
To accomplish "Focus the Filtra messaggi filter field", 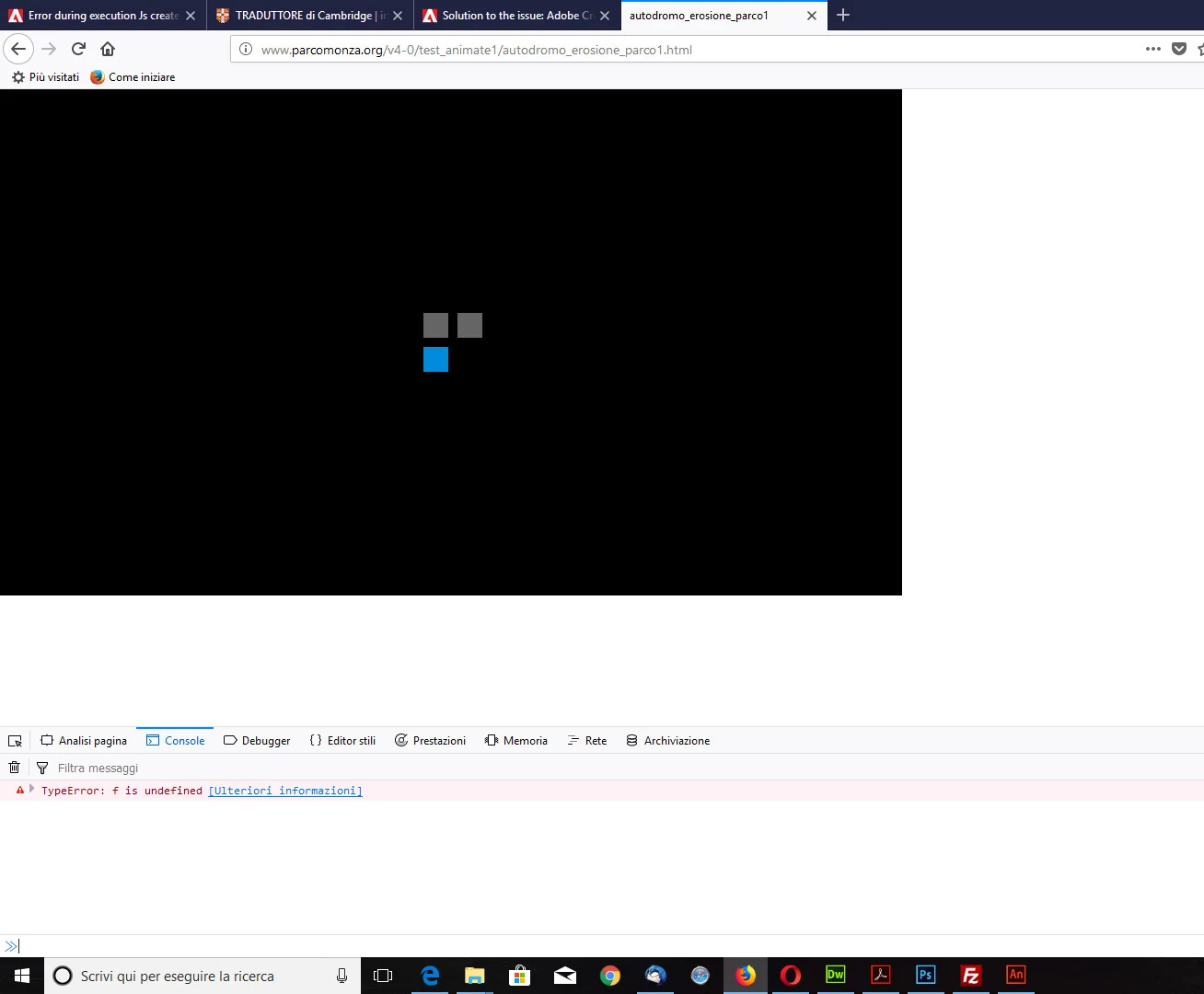I will point(626,768).
